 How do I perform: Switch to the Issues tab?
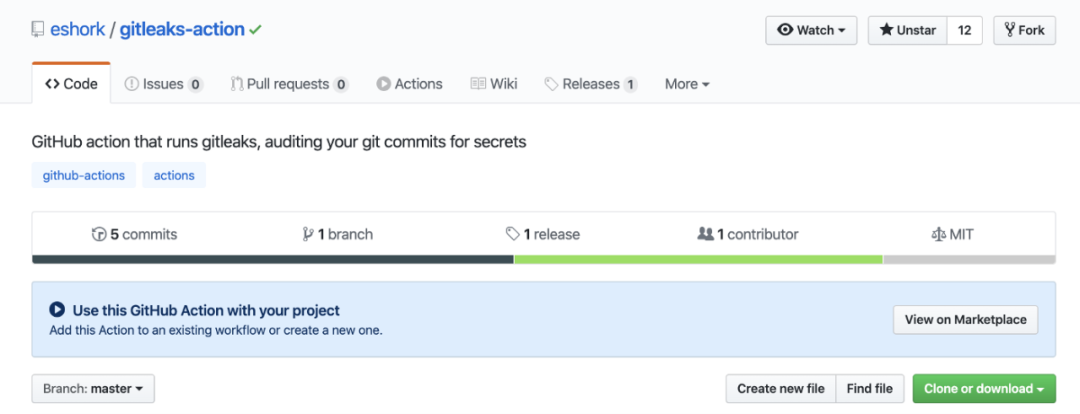pyautogui.click(x=163, y=84)
